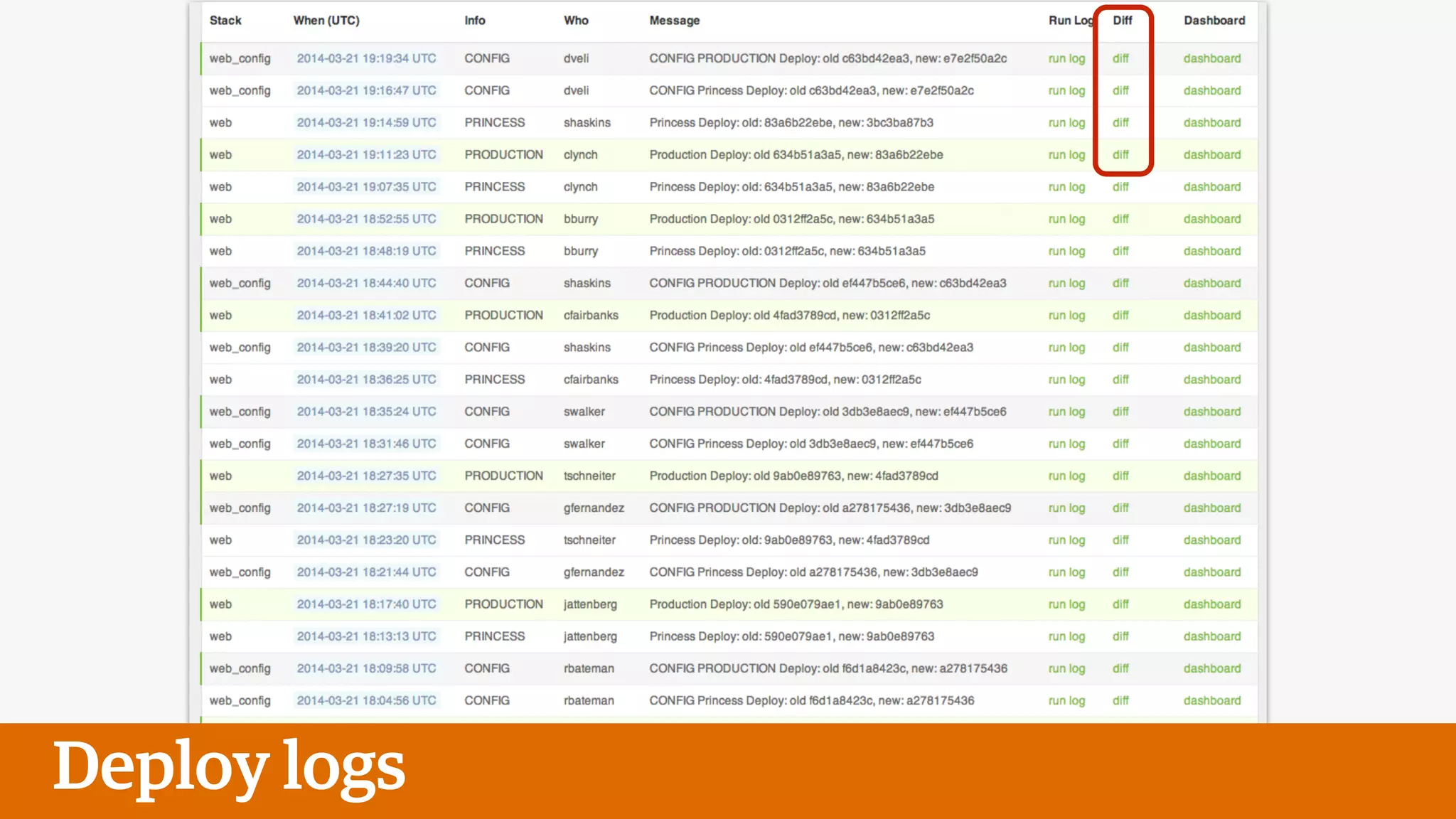Select PRODUCTION info in tschneiter 18:27:35 row
The height and width of the screenshot is (819, 1456).
coord(503,476)
